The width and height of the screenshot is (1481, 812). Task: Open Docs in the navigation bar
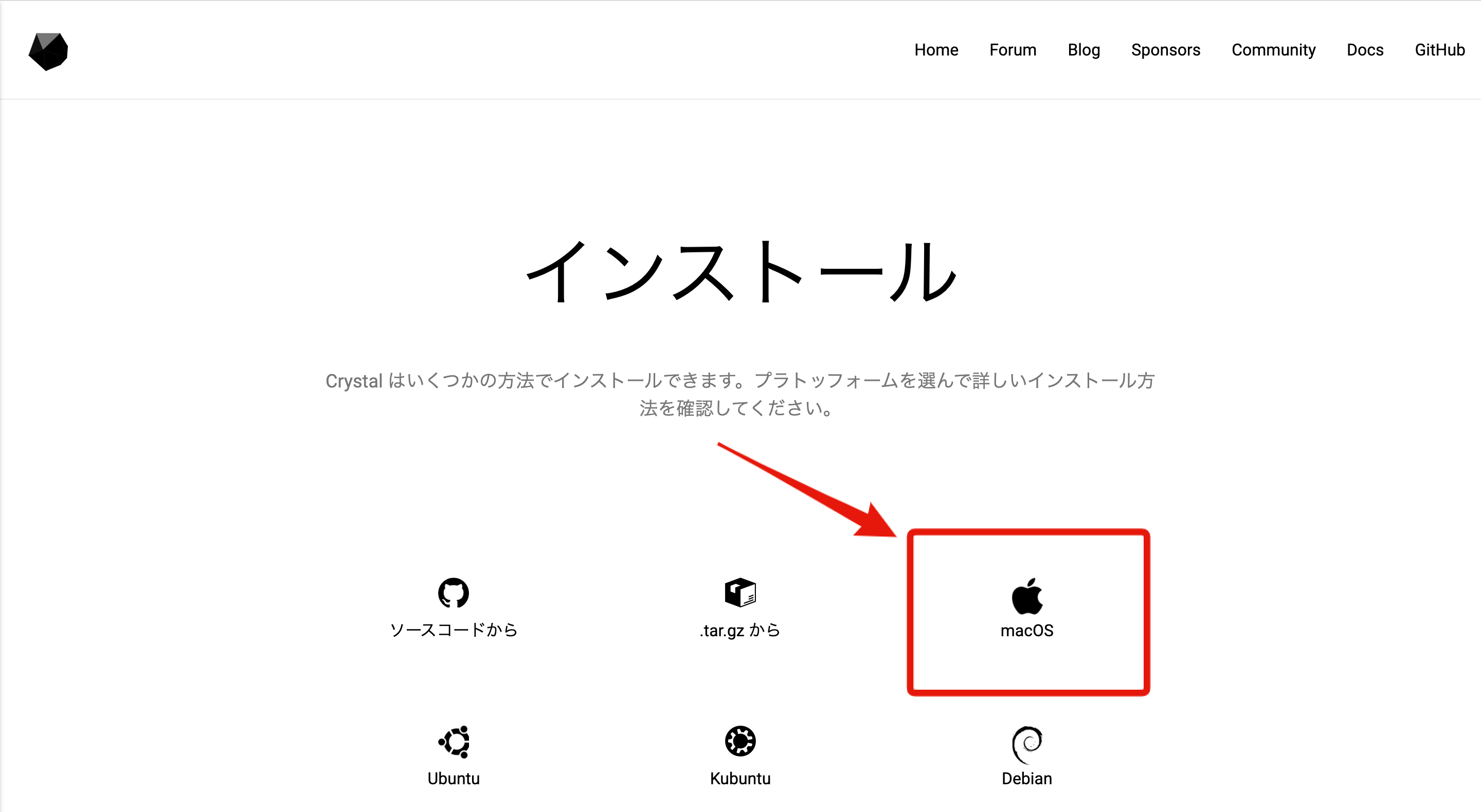coord(1365,50)
